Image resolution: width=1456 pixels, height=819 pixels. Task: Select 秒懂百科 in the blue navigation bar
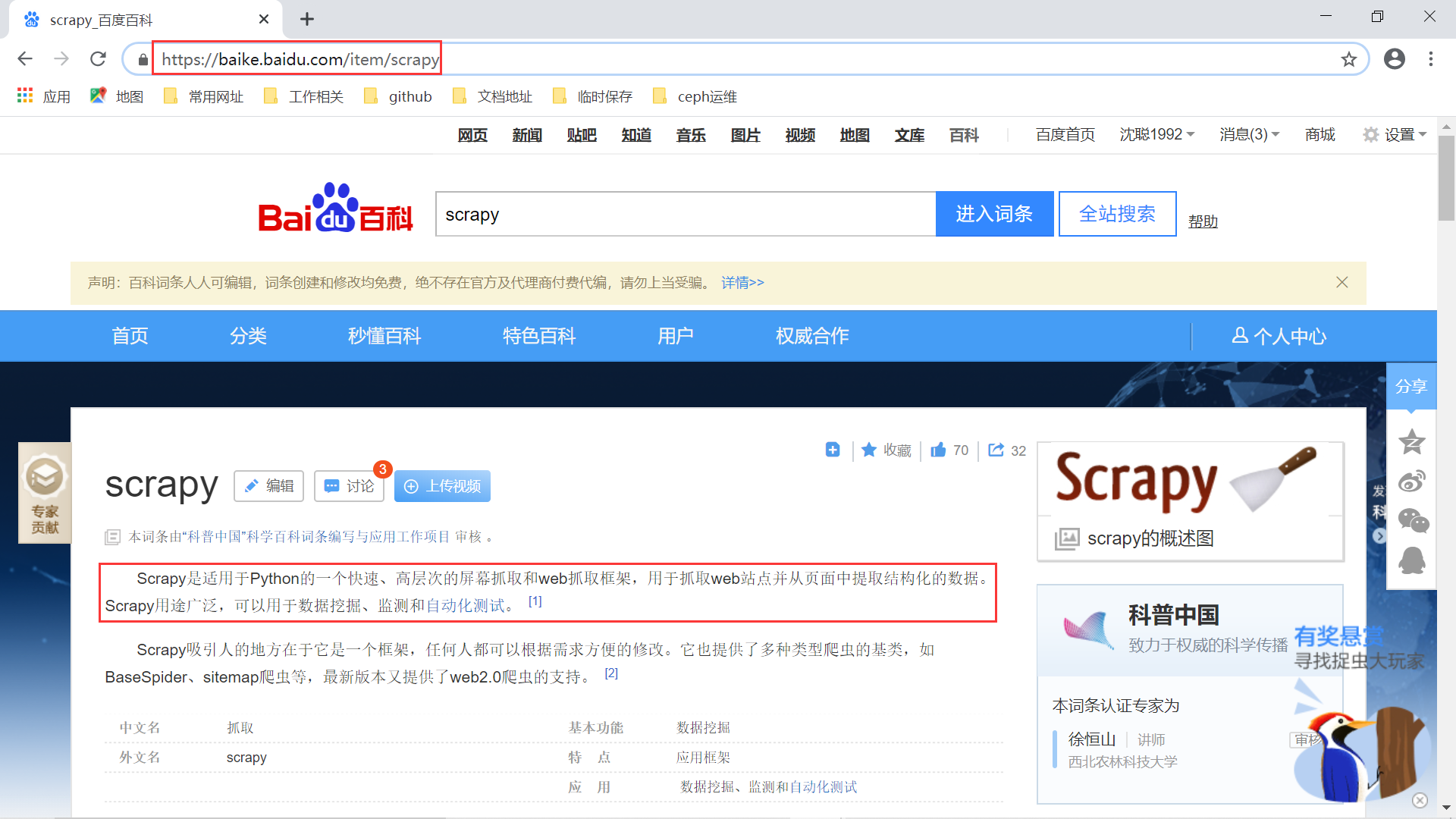tap(384, 336)
